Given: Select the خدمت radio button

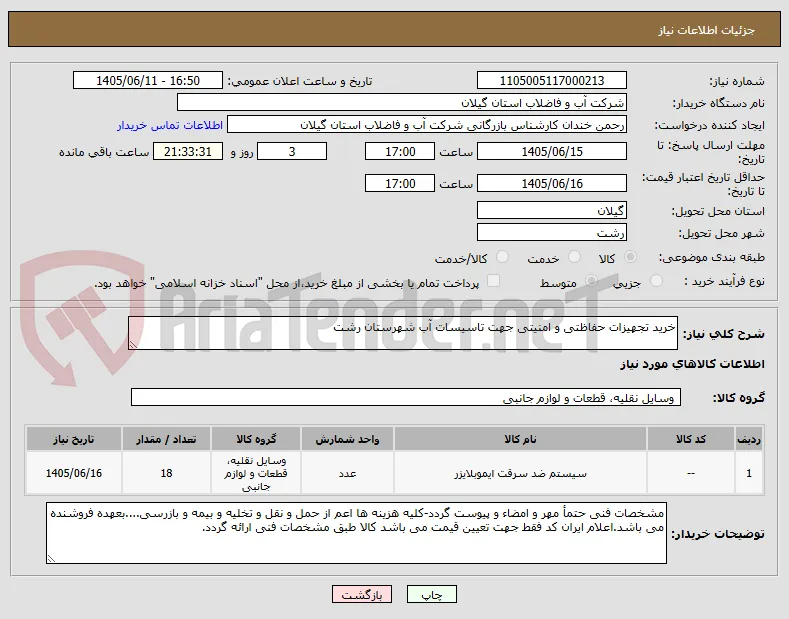Looking at the screenshot, I should (574, 257).
